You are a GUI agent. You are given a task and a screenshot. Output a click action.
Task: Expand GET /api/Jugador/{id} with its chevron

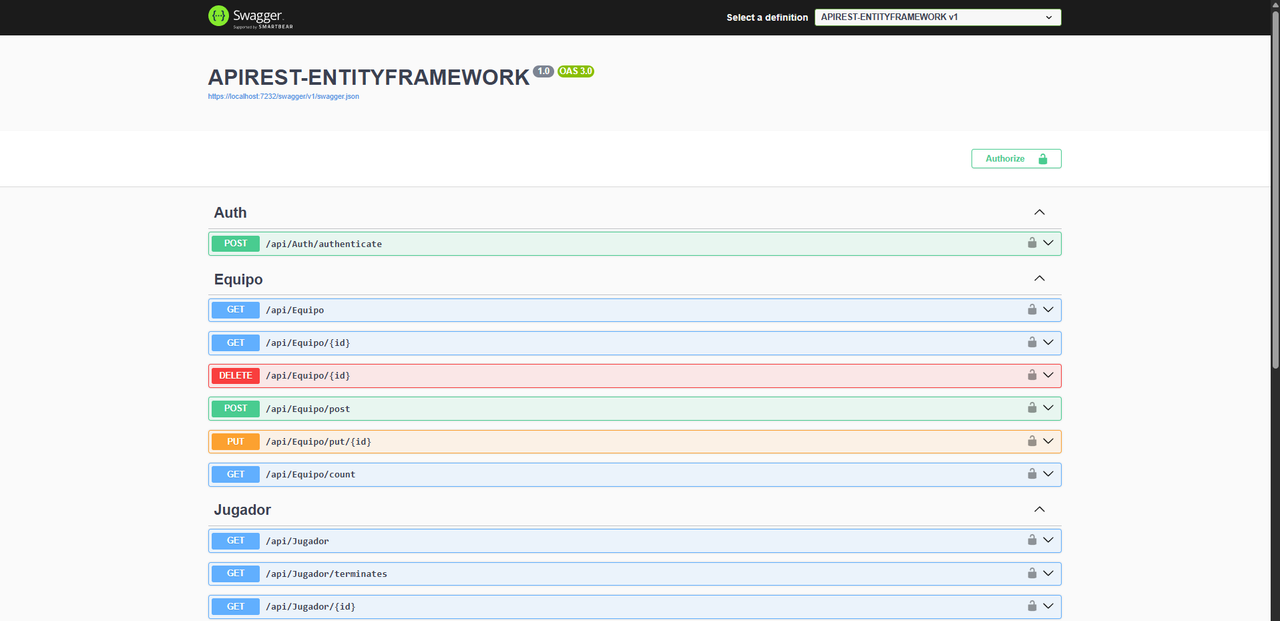1048,606
